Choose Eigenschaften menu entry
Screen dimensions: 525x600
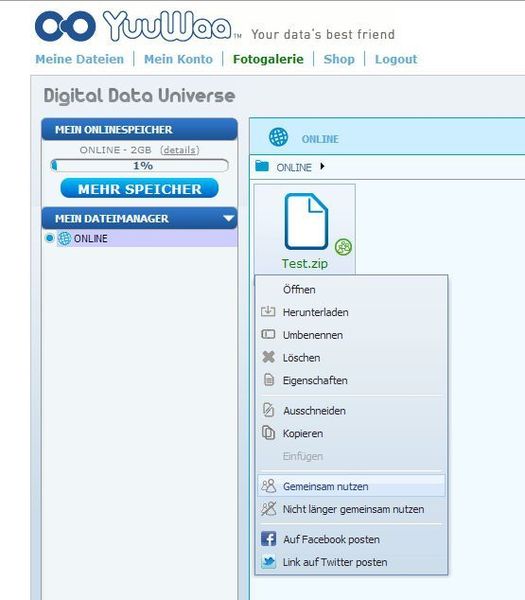point(351,380)
